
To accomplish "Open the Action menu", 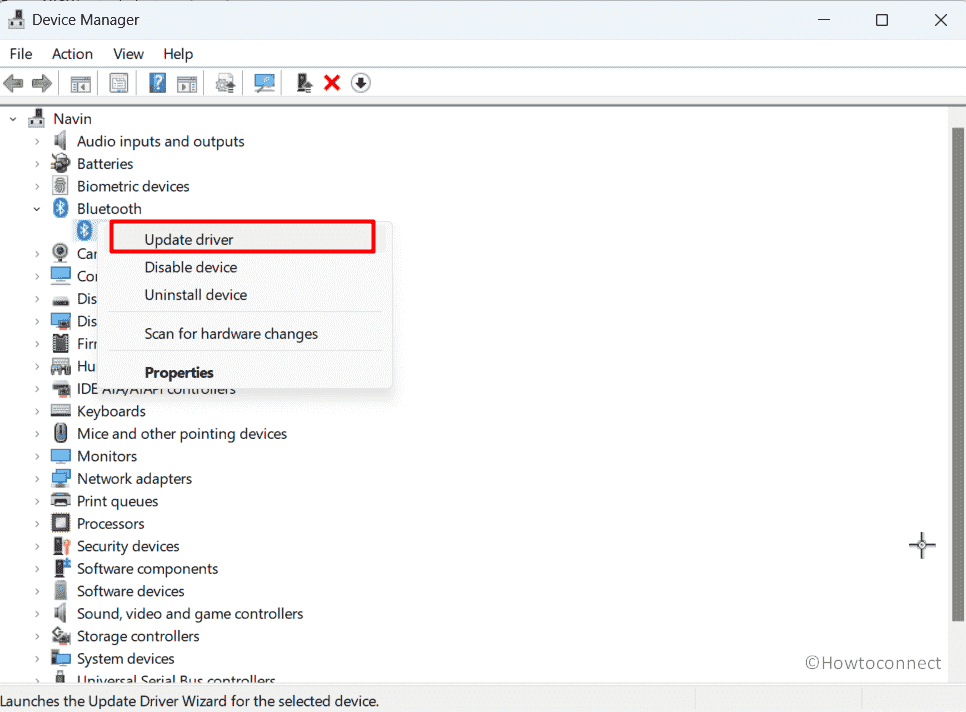I will coord(72,54).
